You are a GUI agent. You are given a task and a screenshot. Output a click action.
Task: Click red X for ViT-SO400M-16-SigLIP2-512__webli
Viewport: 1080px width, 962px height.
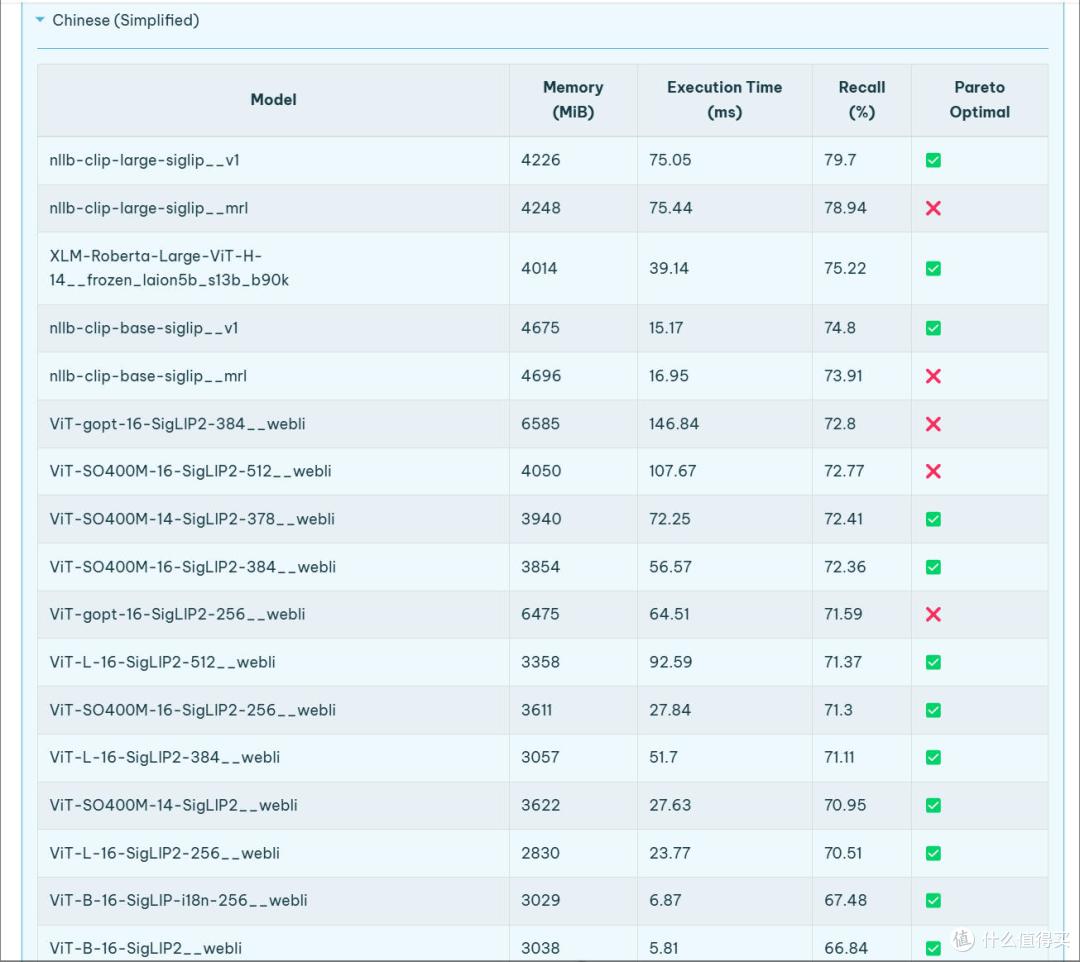(x=933, y=471)
